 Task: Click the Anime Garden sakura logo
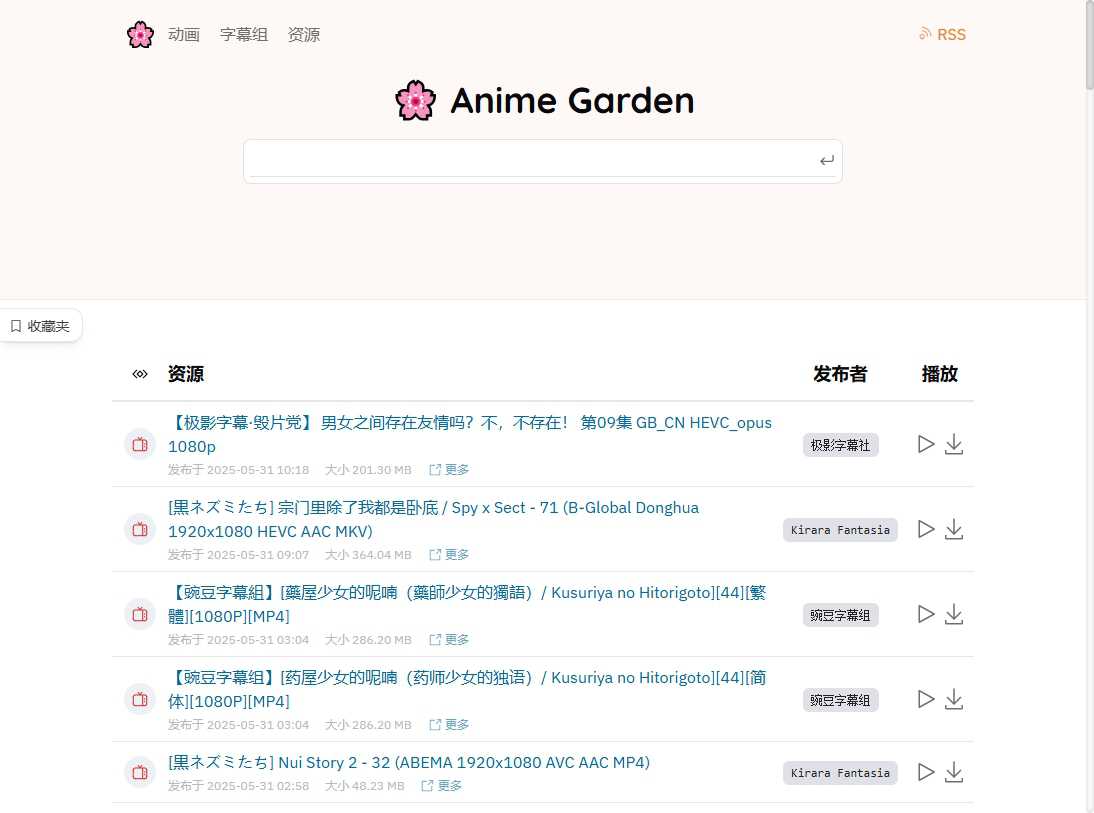pyautogui.click(x=415, y=100)
